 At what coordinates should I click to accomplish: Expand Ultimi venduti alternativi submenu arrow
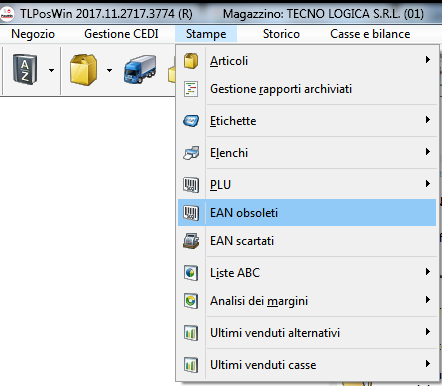coord(428,332)
